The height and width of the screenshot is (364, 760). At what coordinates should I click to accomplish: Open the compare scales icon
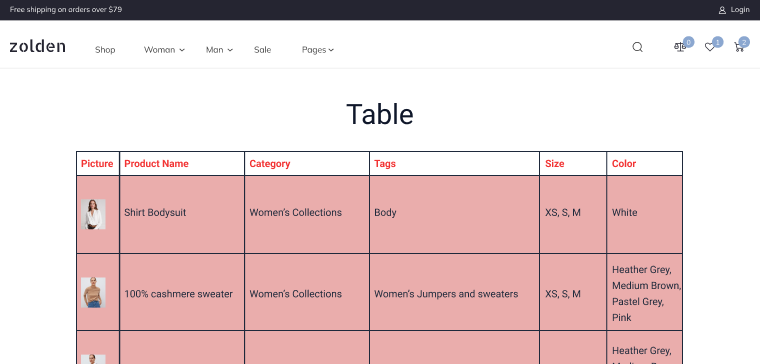point(680,47)
